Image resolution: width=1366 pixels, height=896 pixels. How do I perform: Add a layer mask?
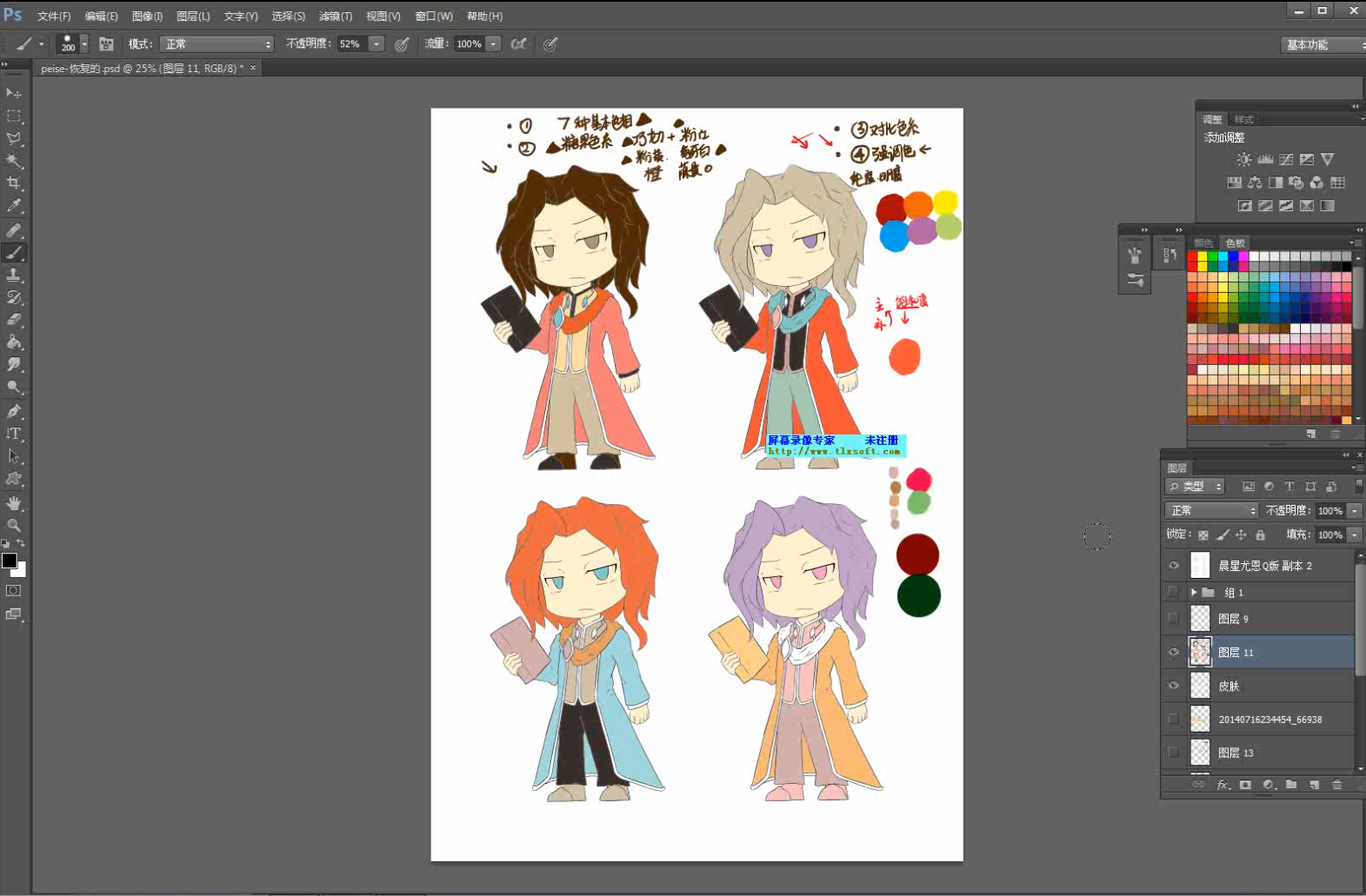click(x=1245, y=785)
